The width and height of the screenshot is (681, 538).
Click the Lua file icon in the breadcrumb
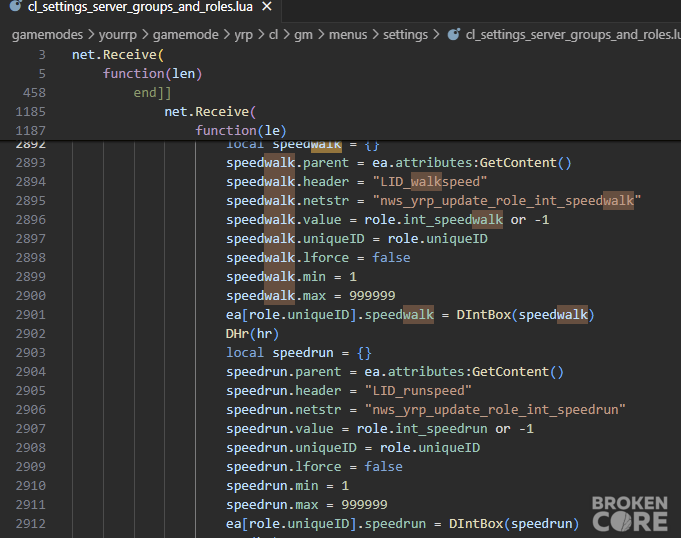pos(454,34)
